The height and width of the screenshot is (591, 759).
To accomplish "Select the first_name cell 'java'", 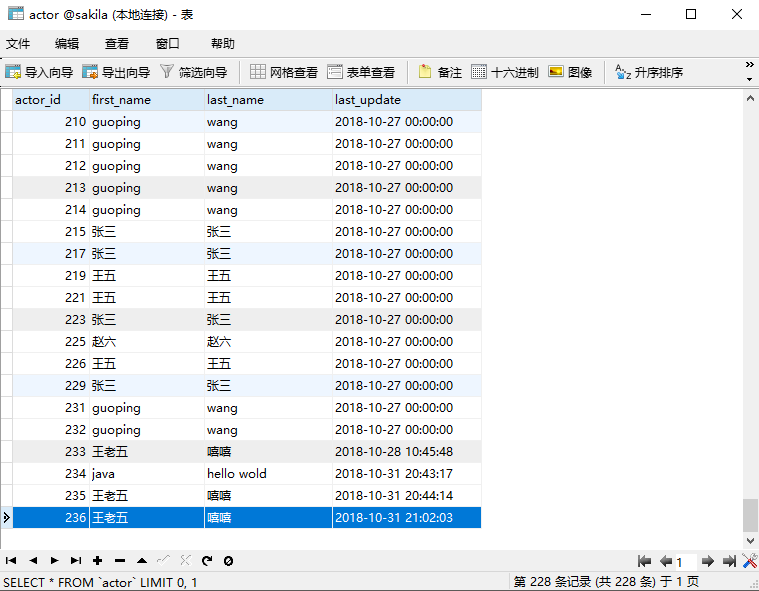I will (x=147, y=473).
